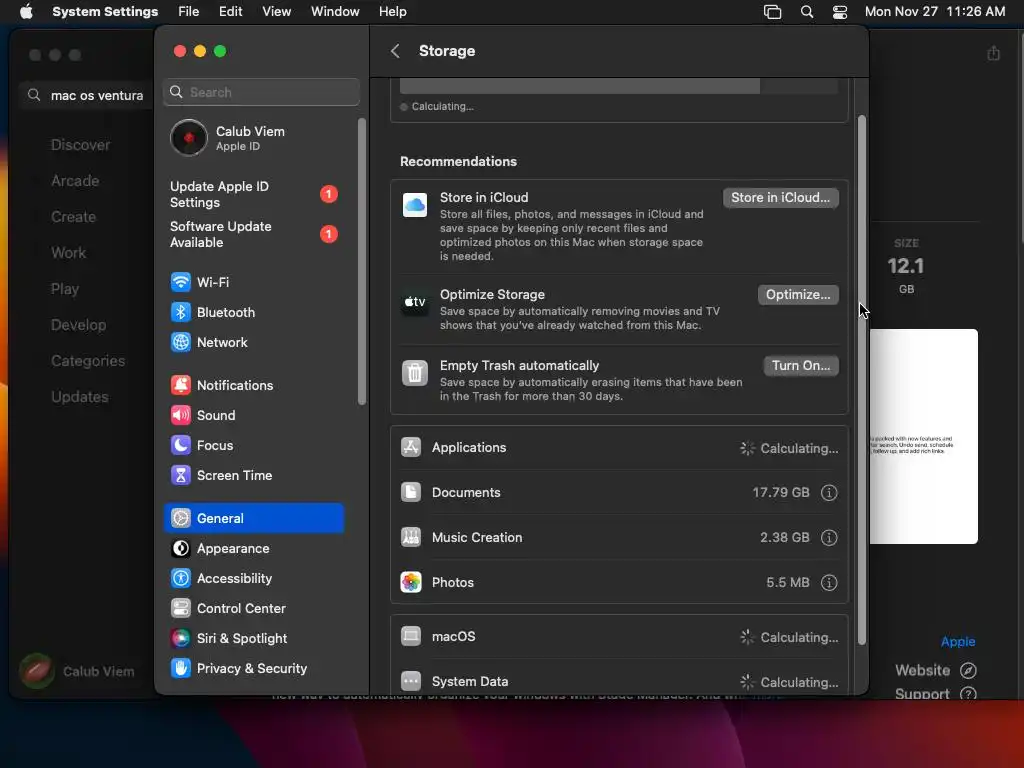Image resolution: width=1024 pixels, height=768 pixels.
Task: Click the Optimize... button
Action: coord(798,295)
